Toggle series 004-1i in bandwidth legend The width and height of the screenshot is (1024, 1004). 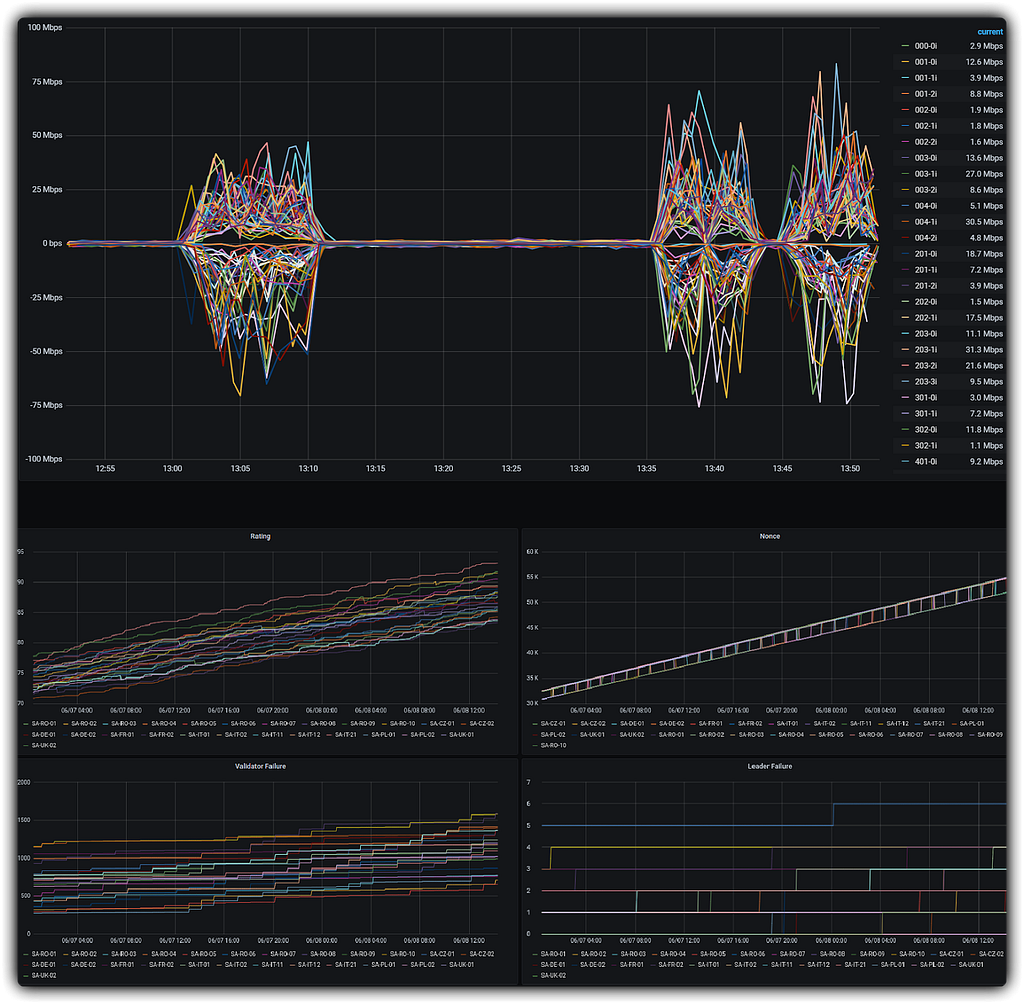pyautogui.click(x=925, y=222)
